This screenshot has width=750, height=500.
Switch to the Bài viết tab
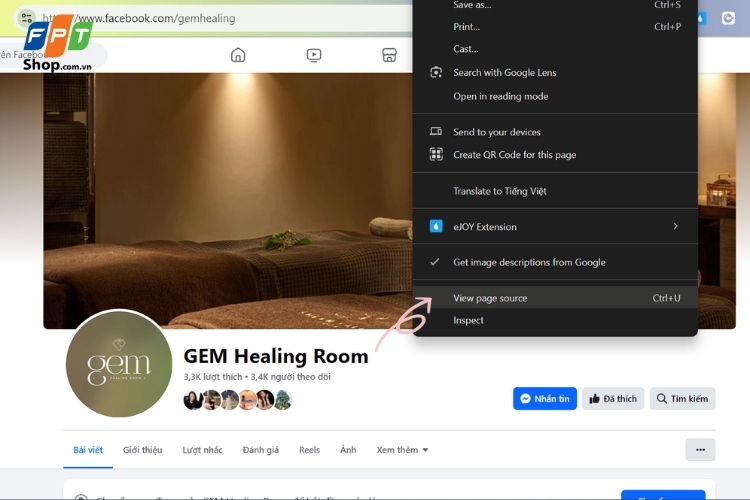88,450
